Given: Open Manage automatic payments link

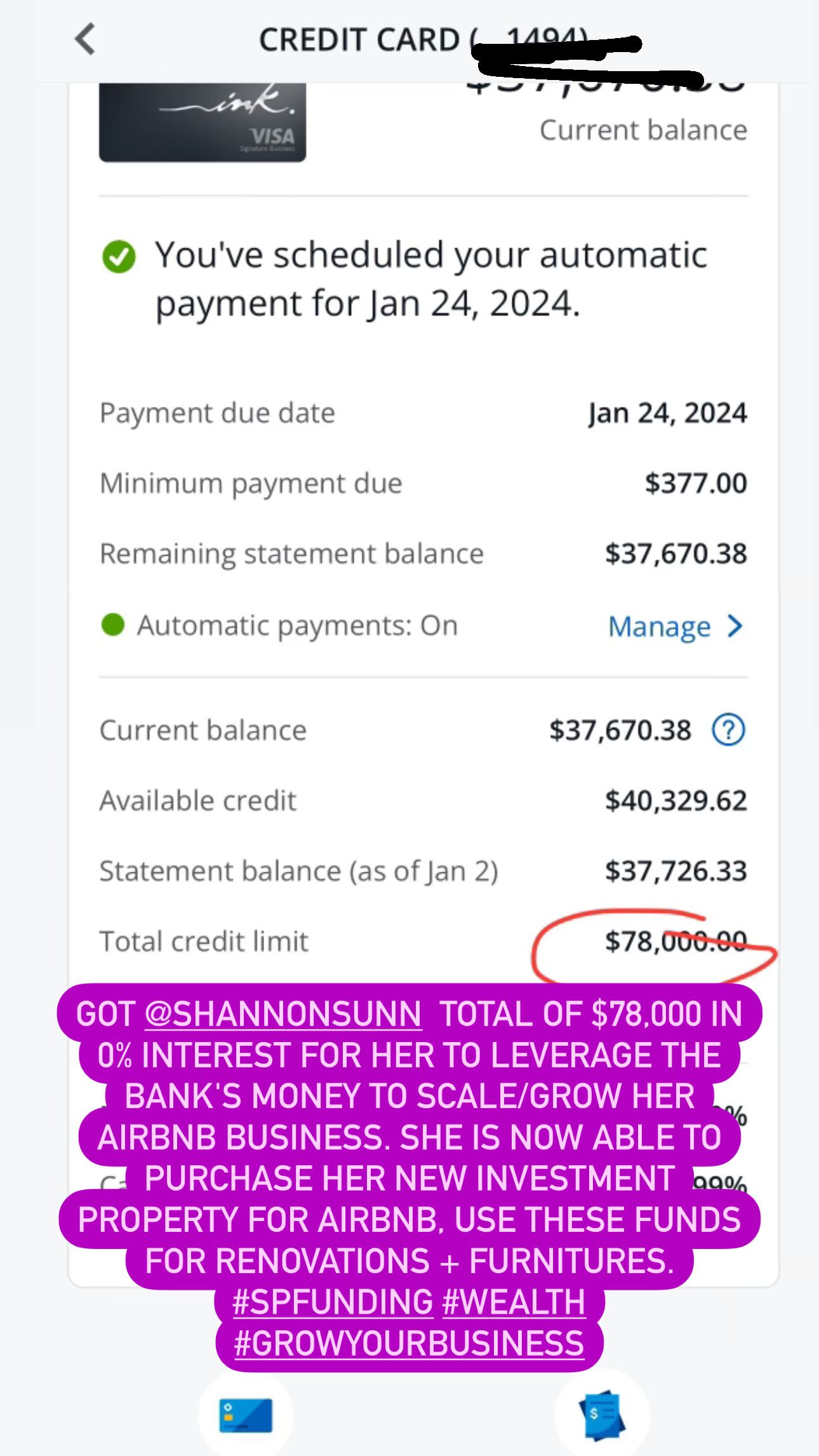Looking at the screenshot, I should [659, 627].
